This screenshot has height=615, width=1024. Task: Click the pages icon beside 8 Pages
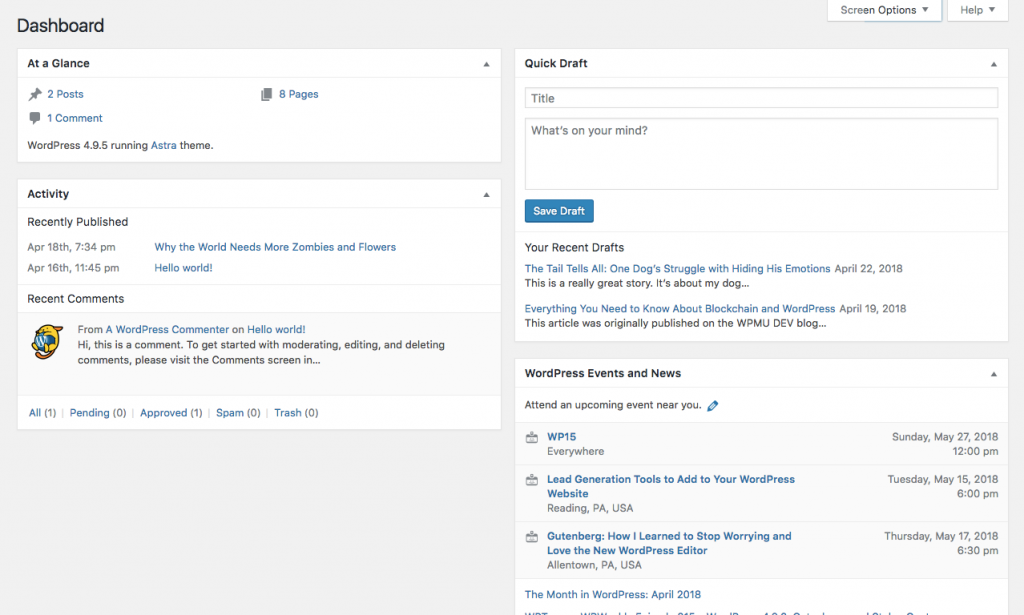click(266, 94)
